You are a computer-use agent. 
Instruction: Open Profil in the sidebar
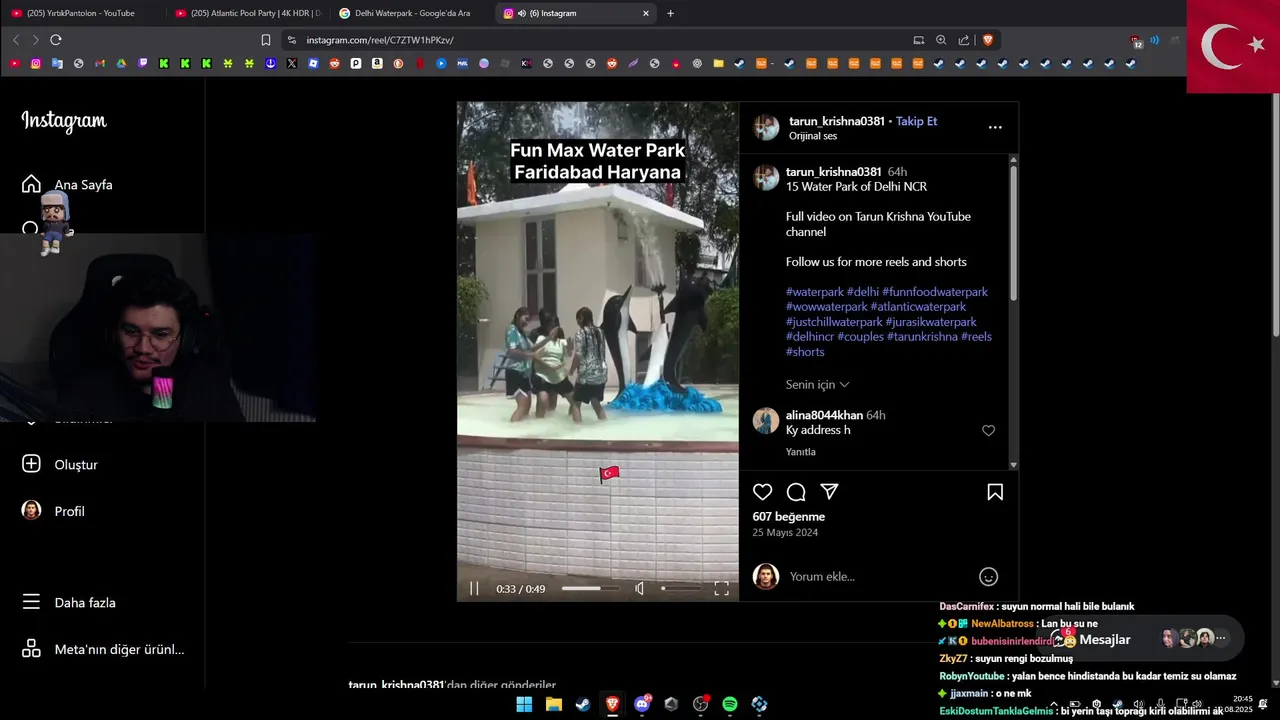(53, 511)
